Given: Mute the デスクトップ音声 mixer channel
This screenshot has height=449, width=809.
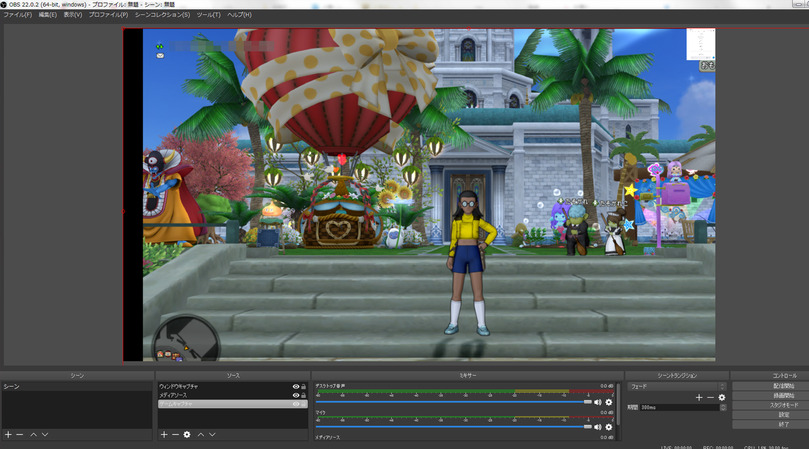Looking at the screenshot, I should 597,402.
